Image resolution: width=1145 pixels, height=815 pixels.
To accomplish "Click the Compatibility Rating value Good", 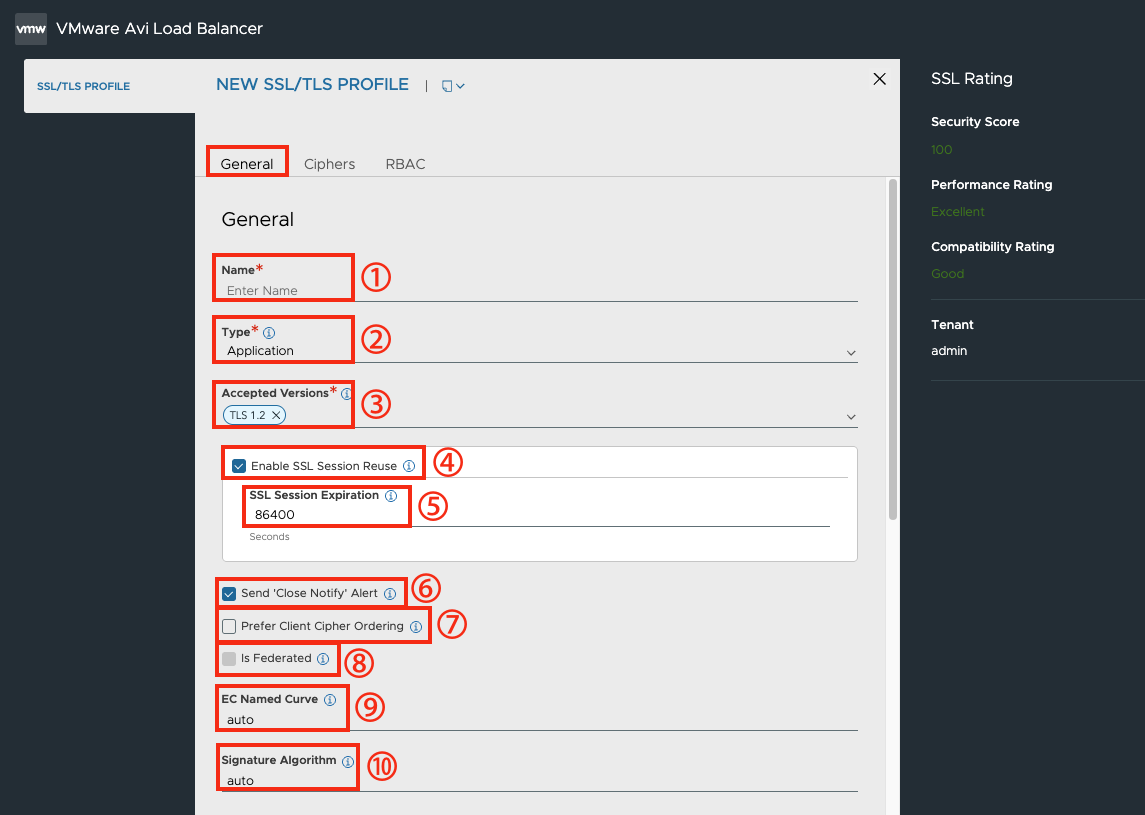I will coord(947,274).
